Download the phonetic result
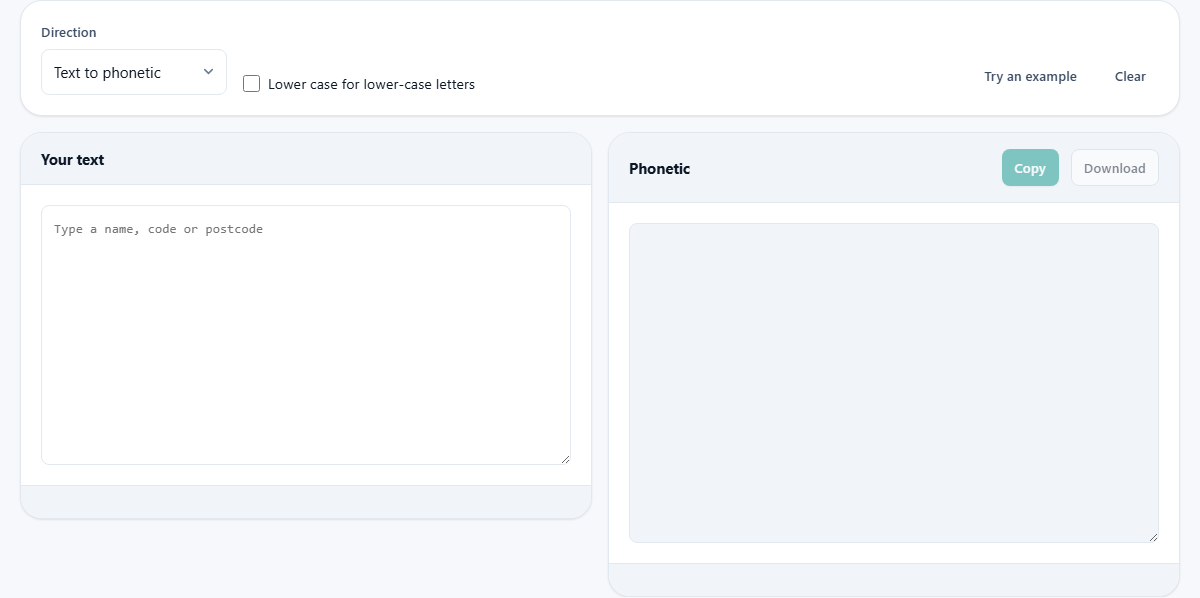 (x=1115, y=168)
